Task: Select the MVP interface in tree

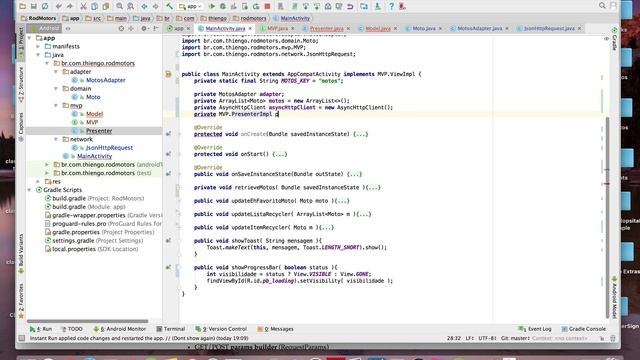Action: pyautogui.click(x=92, y=122)
